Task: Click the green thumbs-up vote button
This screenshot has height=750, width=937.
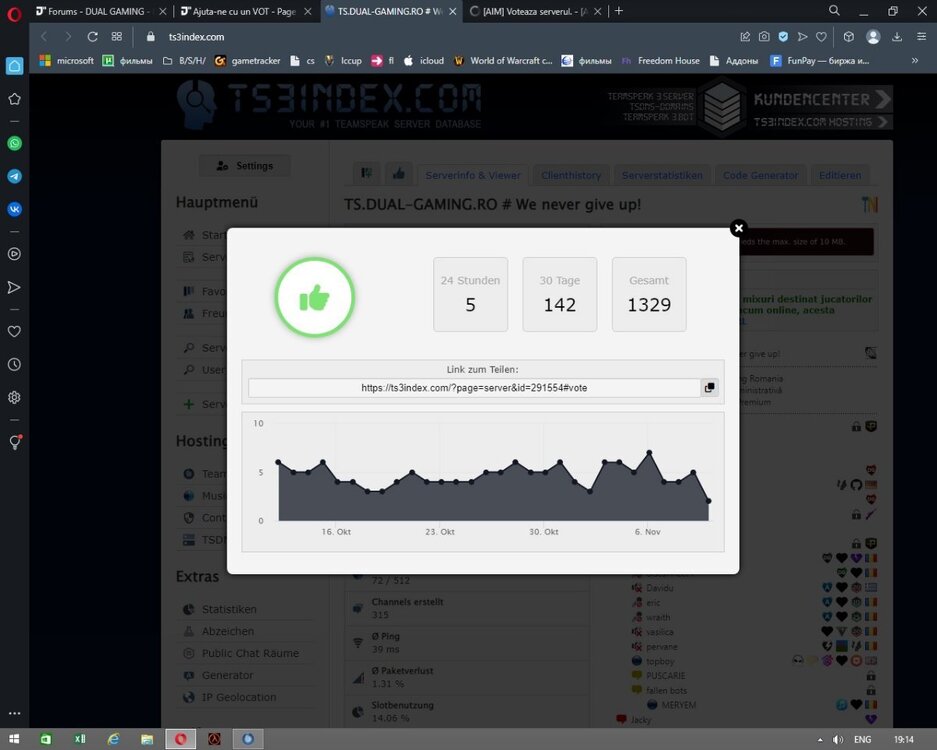Action: pos(314,297)
